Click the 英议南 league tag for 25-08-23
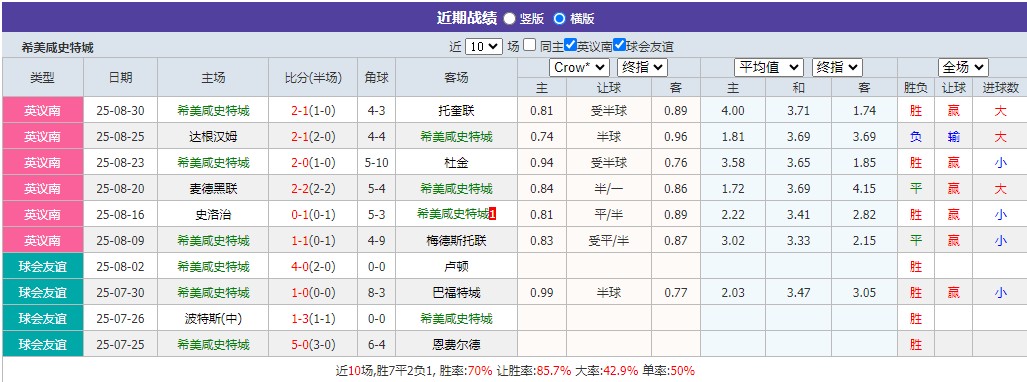Screen dimensions: 1027x382 43,162
